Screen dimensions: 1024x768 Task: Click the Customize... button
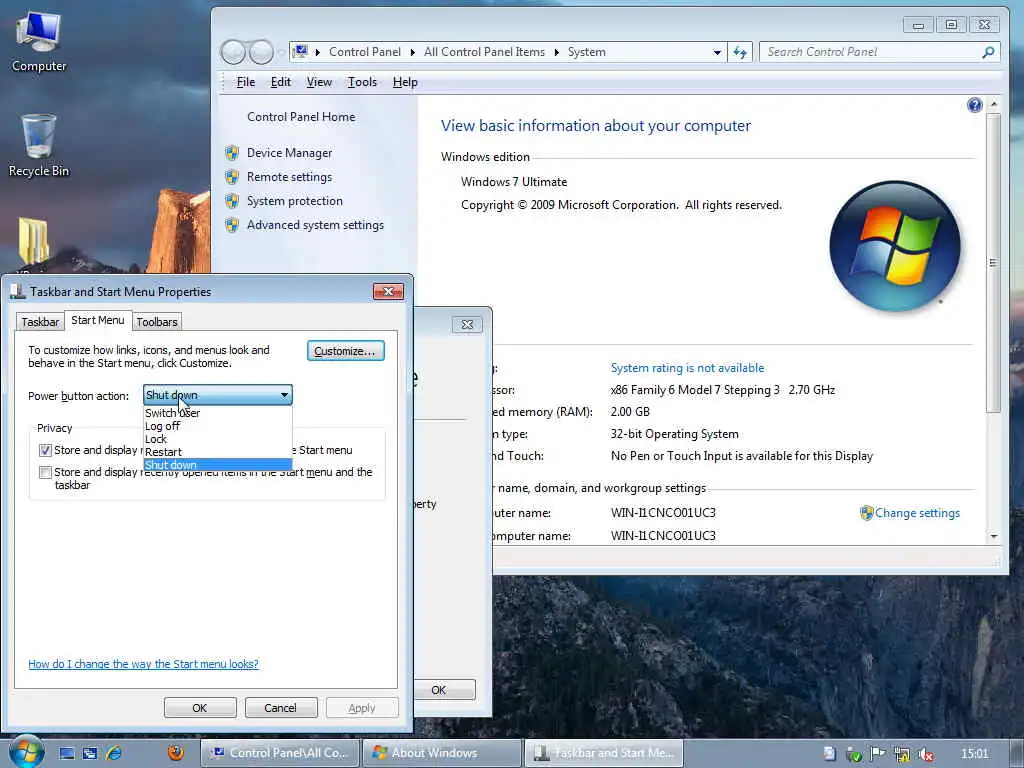click(345, 351)
